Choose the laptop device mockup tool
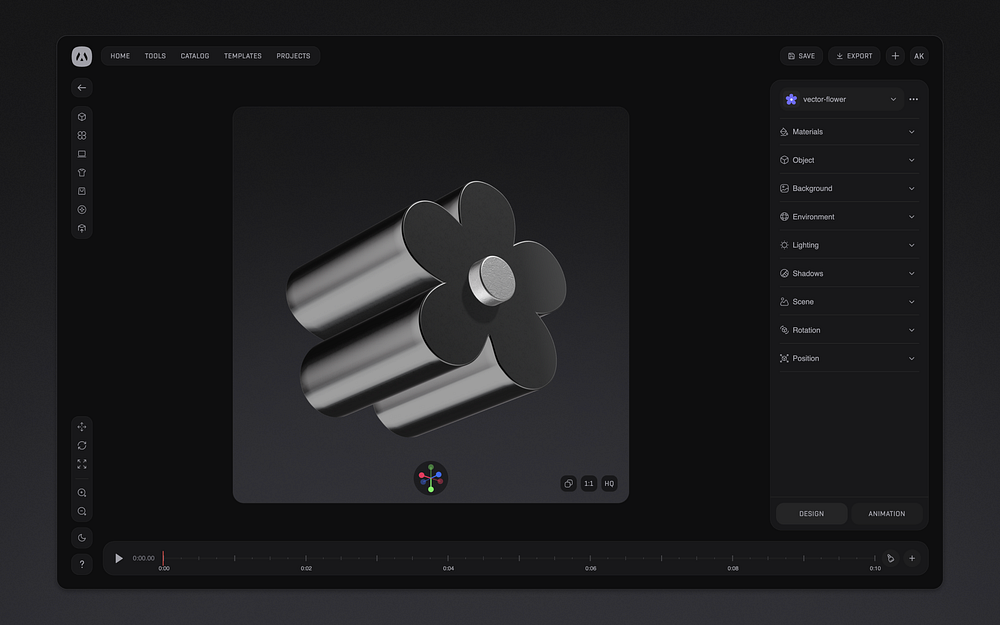The height and width of the screenshot is (625, 1000). (x=82, y=154)
